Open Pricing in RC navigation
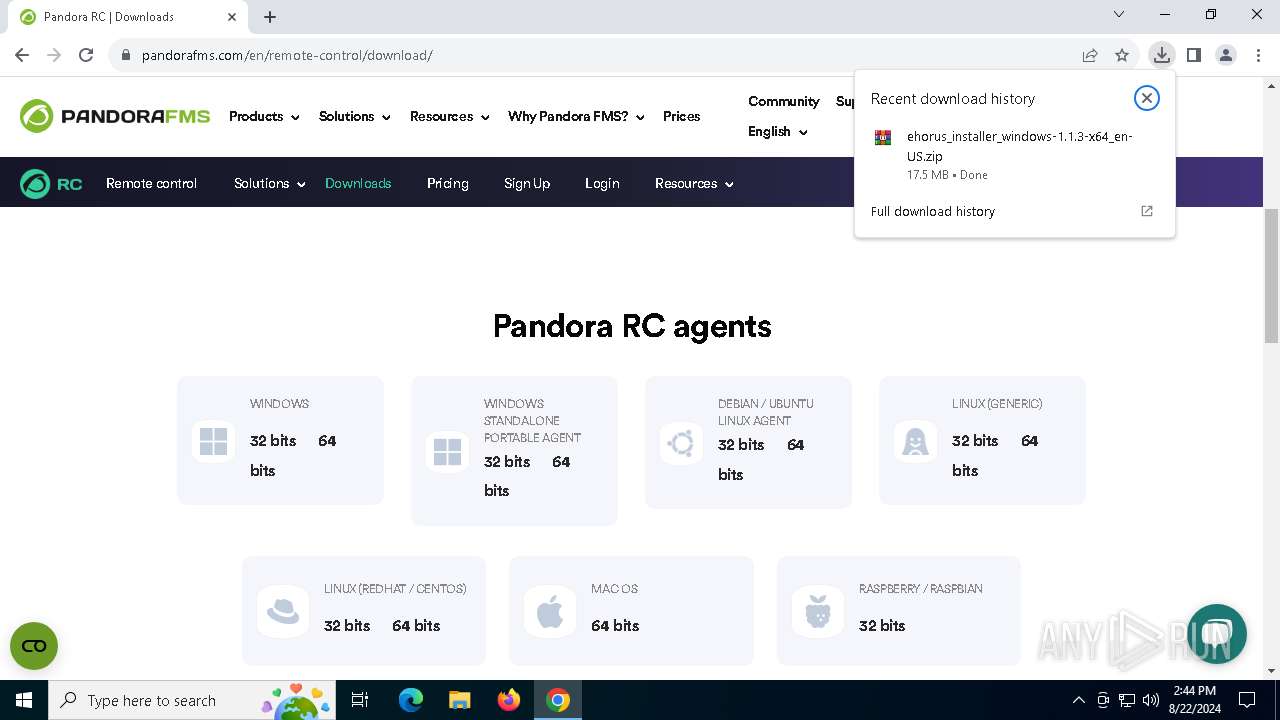1280x720 pixels. click(x=447, y=184)
